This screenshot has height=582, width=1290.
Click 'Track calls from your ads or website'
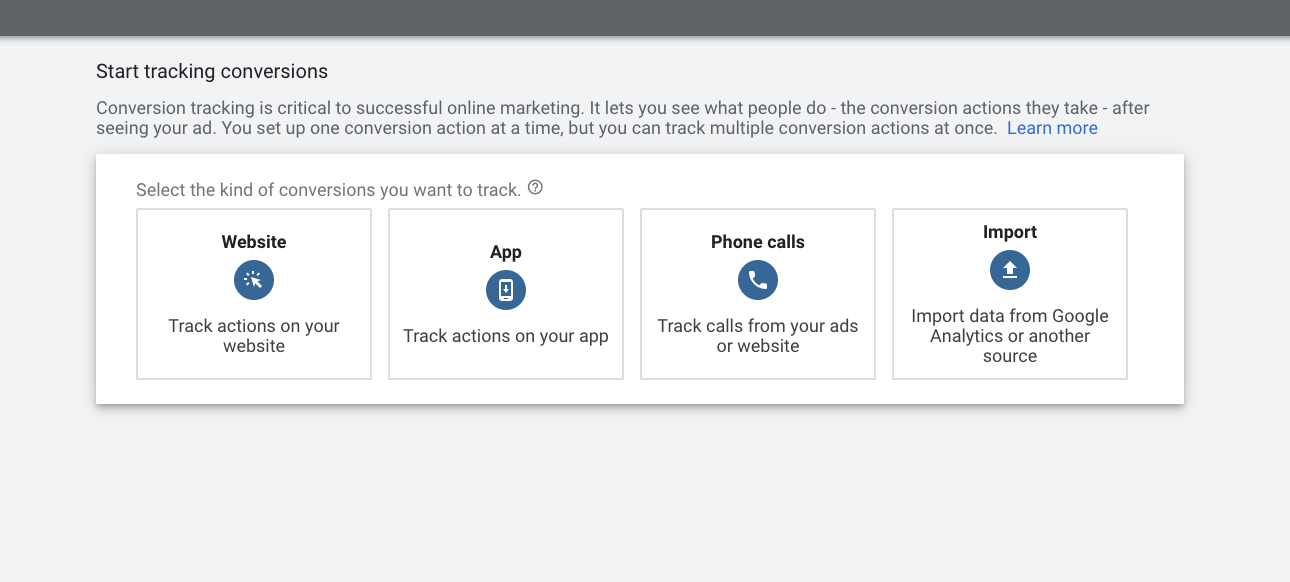757,335
